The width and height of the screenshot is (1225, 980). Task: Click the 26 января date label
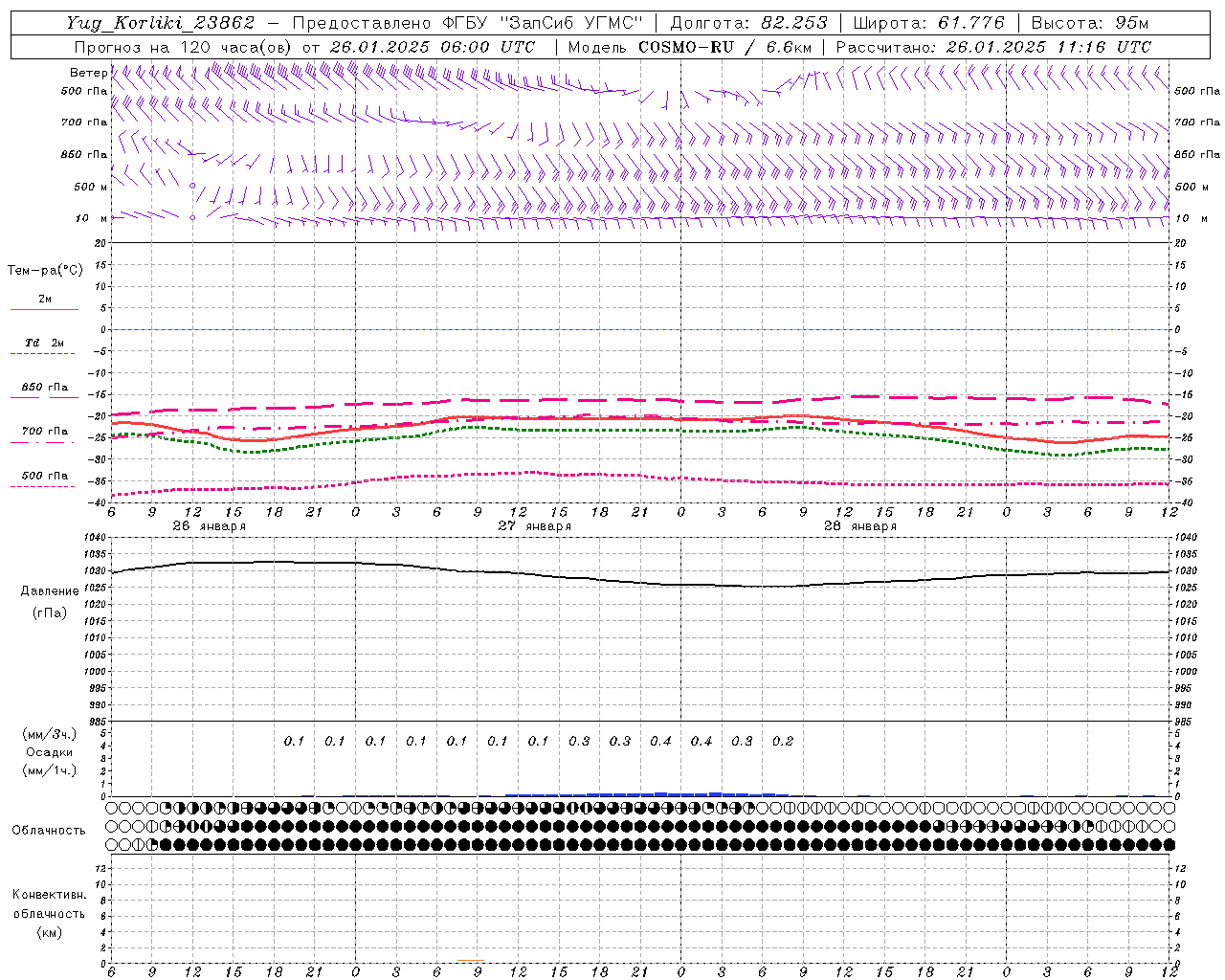point(209,526)
